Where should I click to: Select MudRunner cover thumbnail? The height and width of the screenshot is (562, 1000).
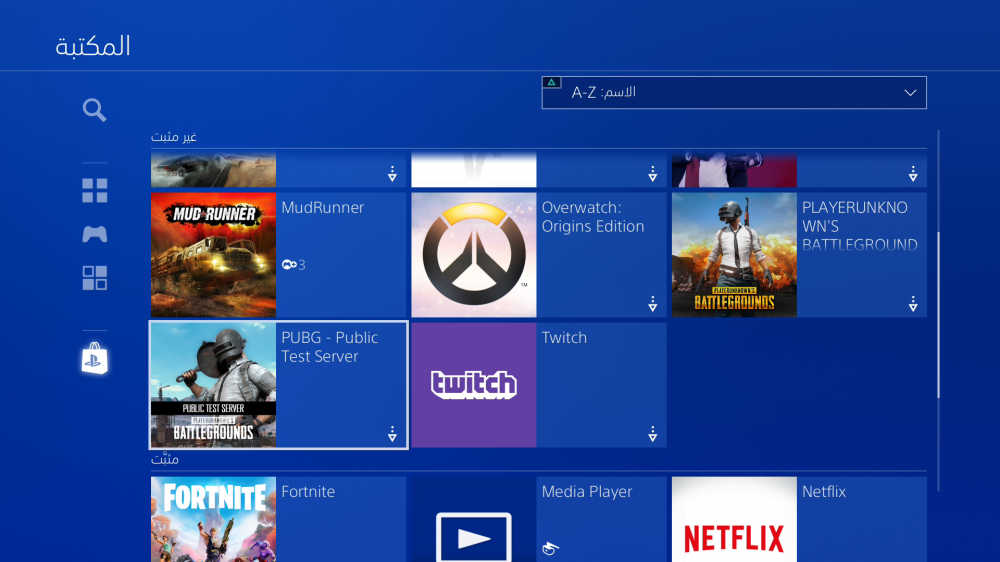[x=214, y=255]
